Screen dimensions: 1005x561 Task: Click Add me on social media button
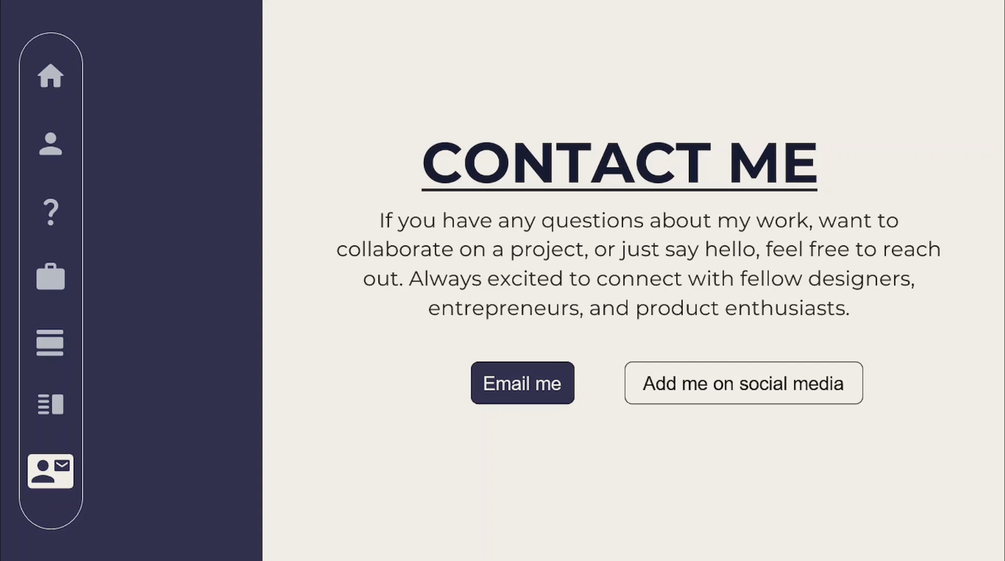(743, 383)
